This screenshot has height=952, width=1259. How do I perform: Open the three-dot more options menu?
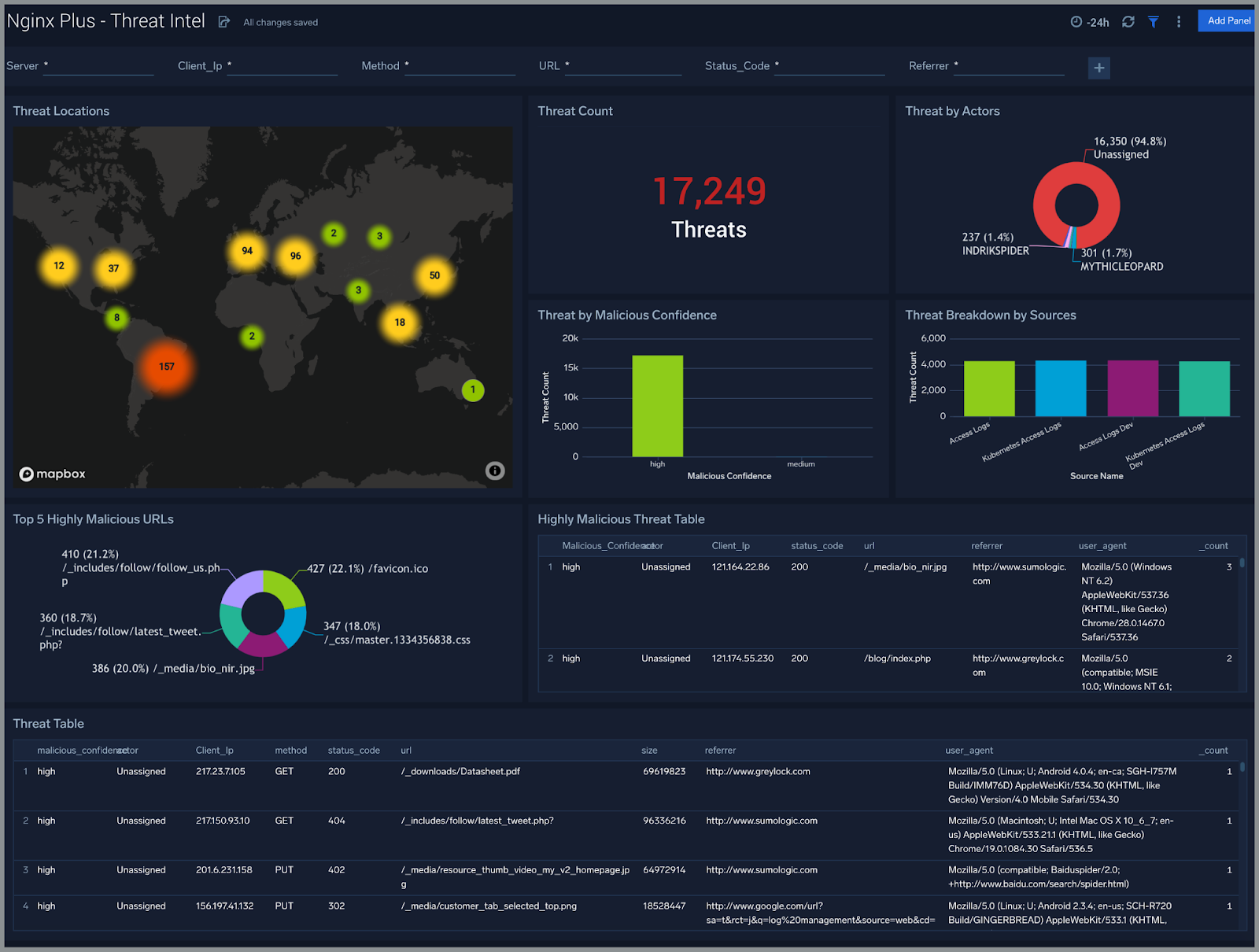click(1179, 22)
